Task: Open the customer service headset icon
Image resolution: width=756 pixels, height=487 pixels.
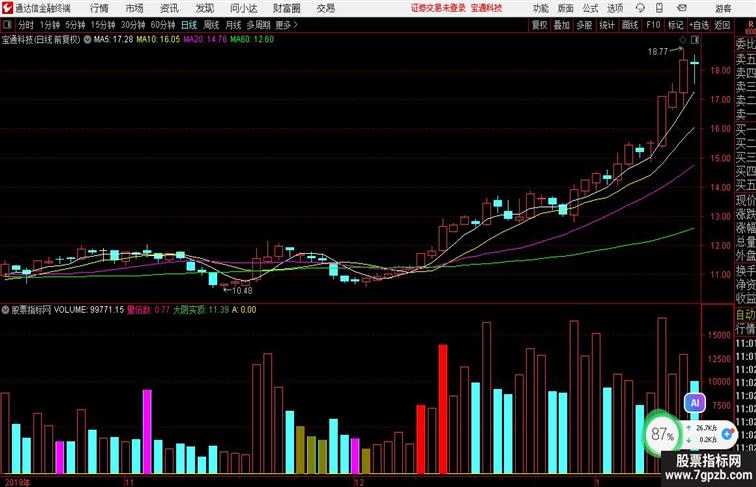Action: pyautogui.click(x=640, y=8)
